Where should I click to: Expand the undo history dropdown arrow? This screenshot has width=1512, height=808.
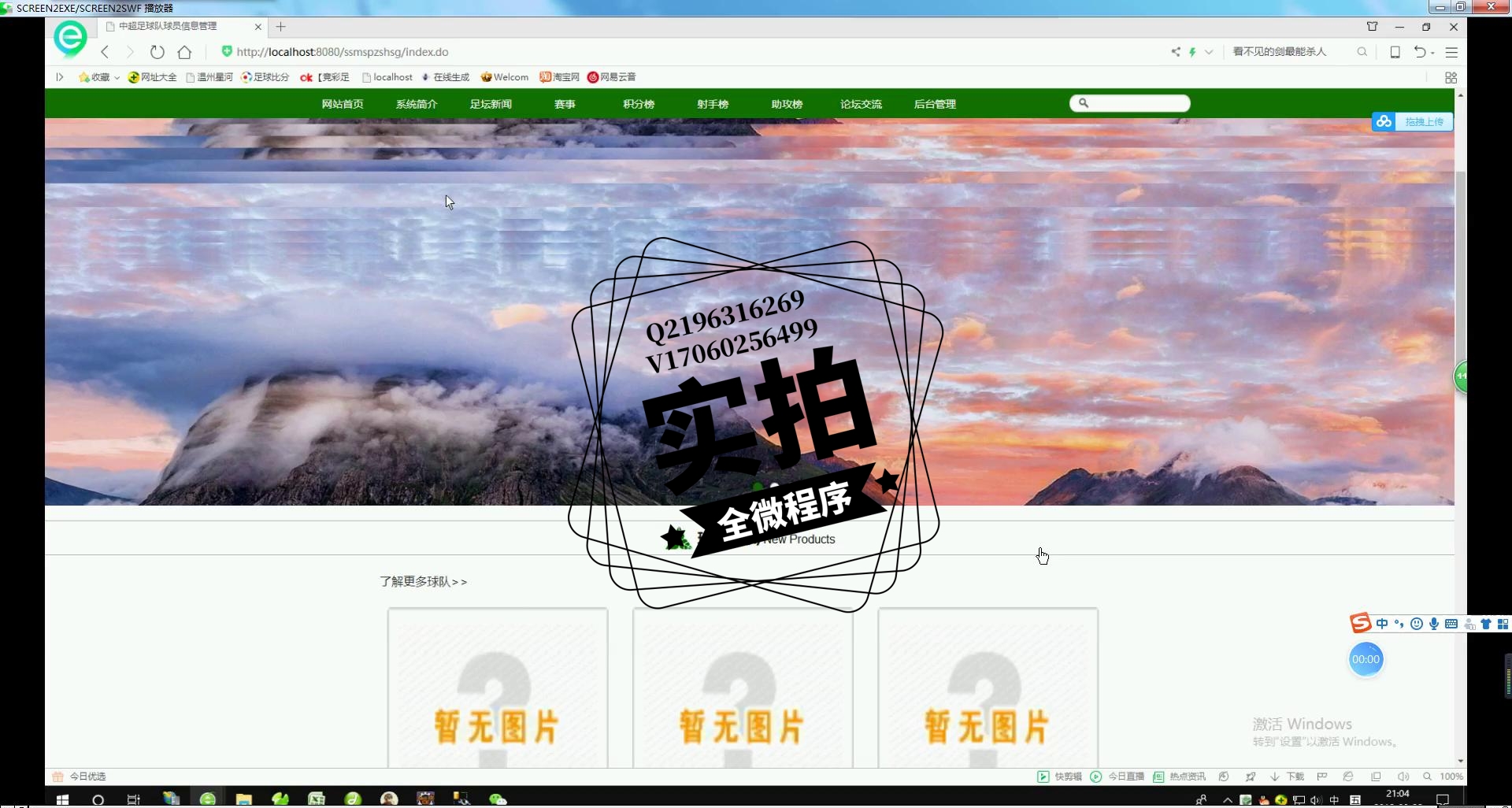[1432, 53]
